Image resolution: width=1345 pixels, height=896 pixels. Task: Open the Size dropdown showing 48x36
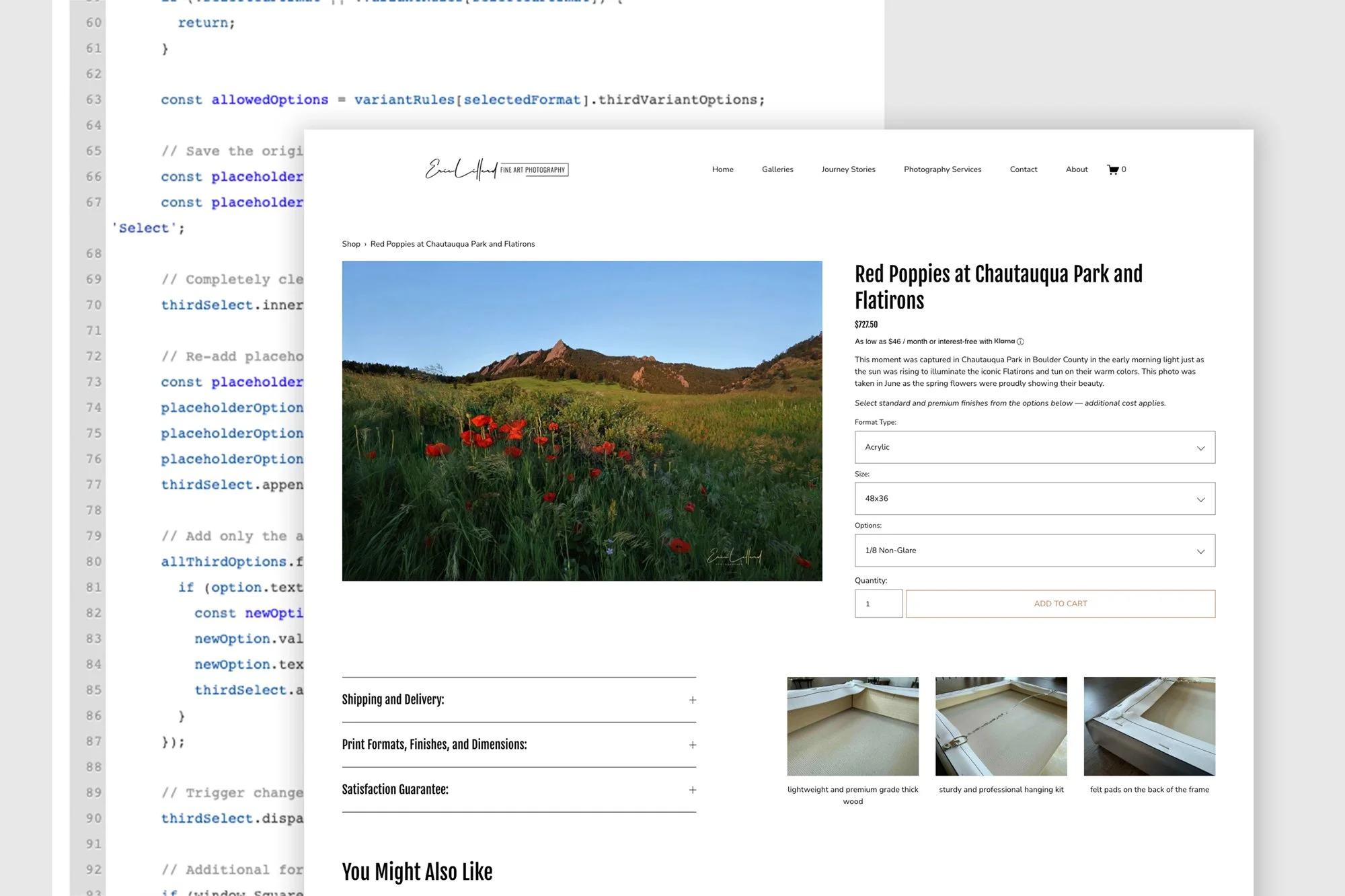pos(1034,499)
